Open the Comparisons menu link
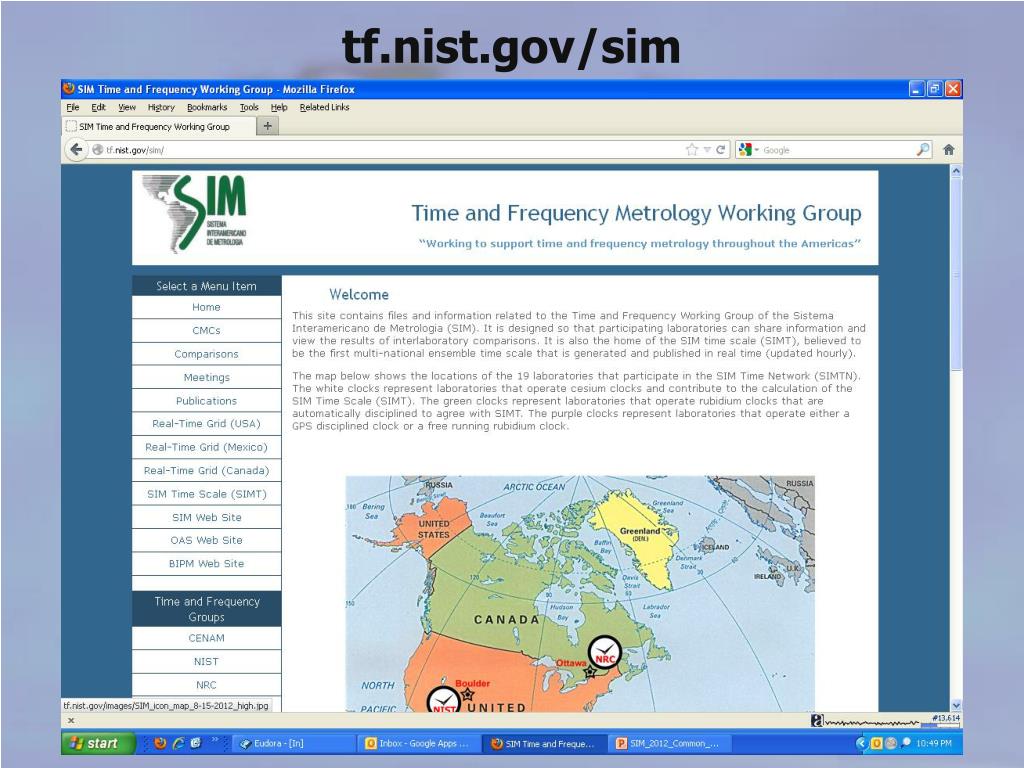 point(206,354)
